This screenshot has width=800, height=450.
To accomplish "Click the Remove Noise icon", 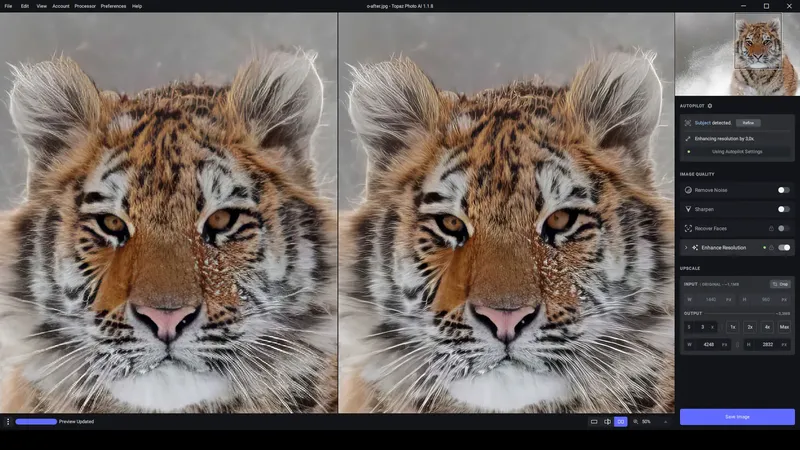I will (688, 190).
